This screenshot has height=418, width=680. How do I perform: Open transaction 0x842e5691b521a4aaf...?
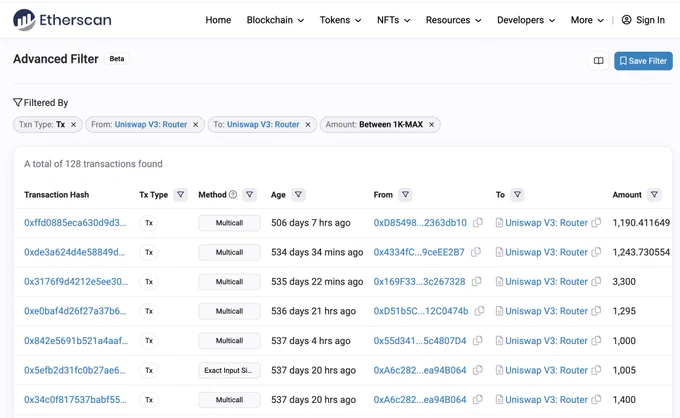(76, 340)
